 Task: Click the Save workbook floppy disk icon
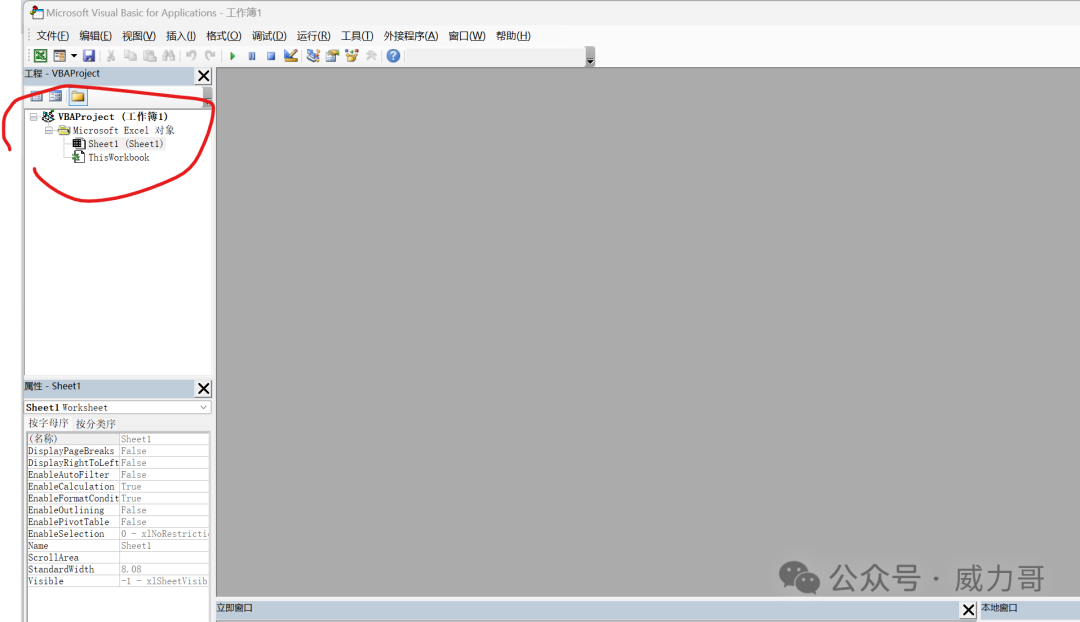coord(89,56)
